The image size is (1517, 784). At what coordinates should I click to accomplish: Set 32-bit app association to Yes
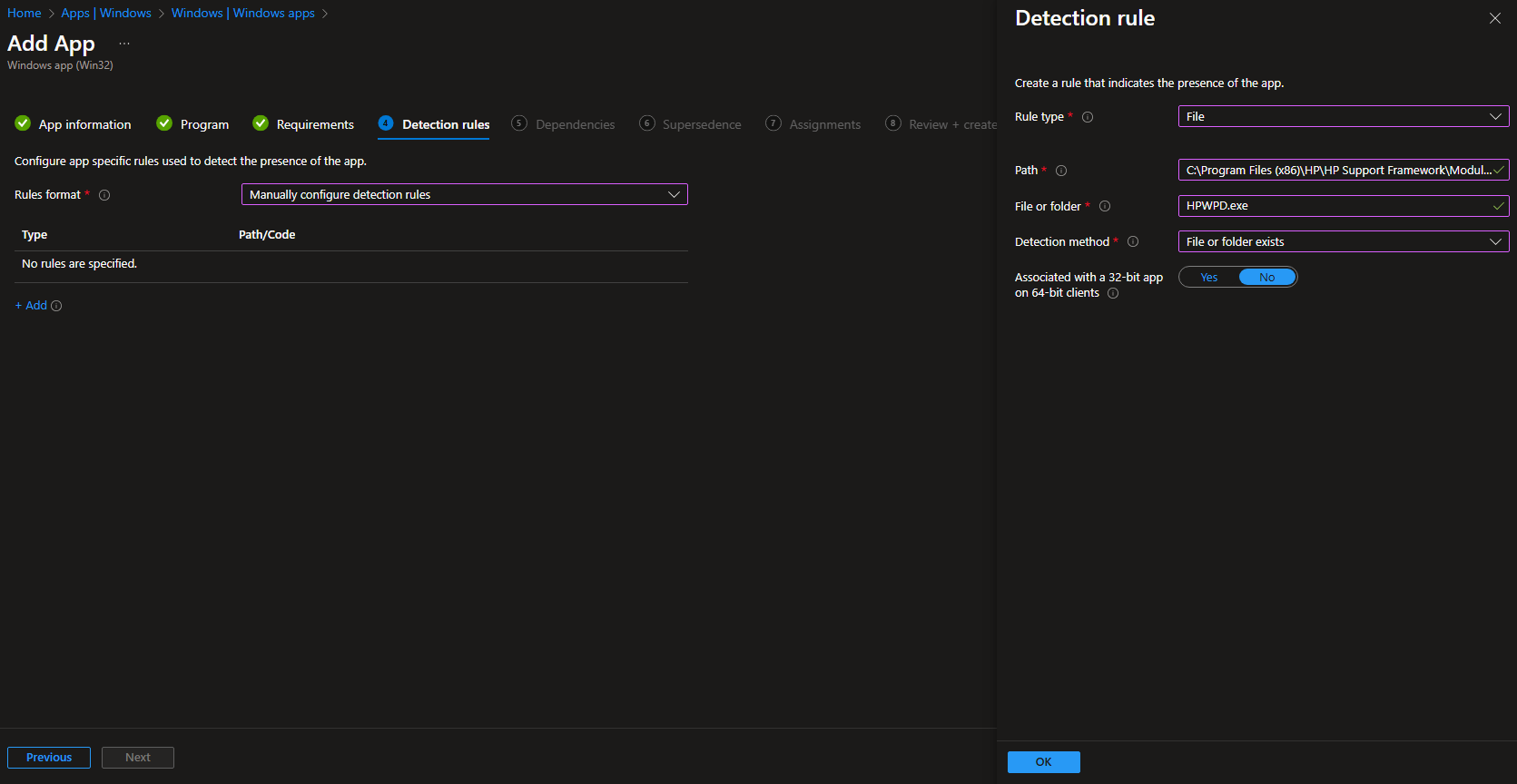(1209, 278)
